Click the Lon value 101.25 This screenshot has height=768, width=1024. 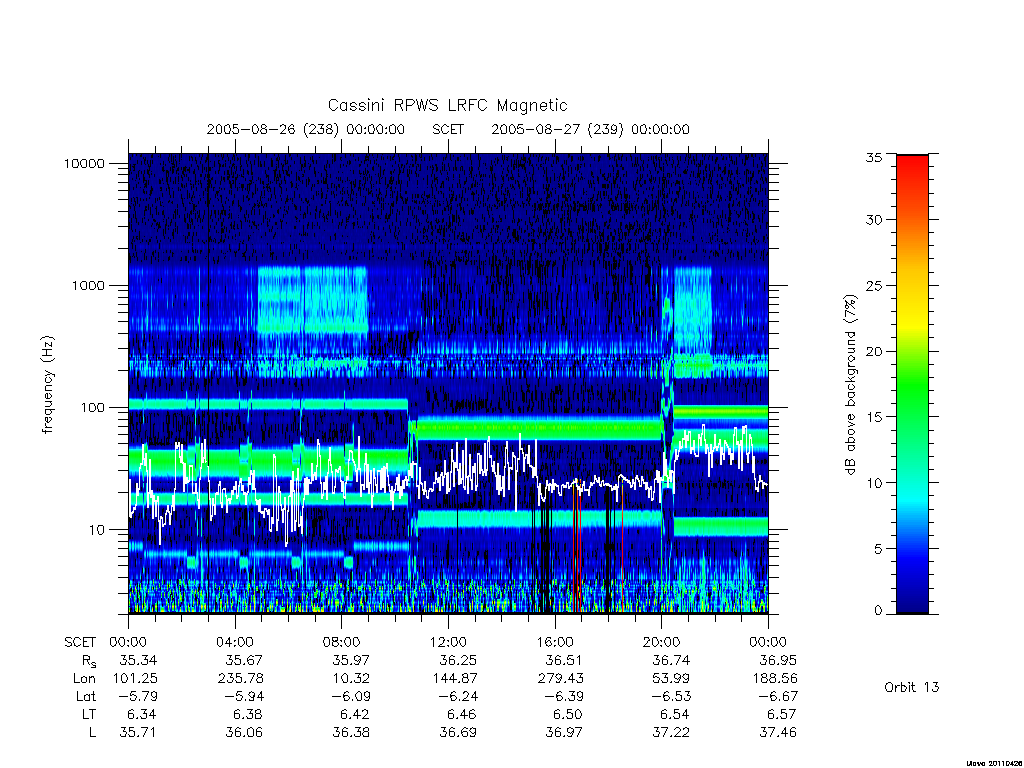point(135,679)
